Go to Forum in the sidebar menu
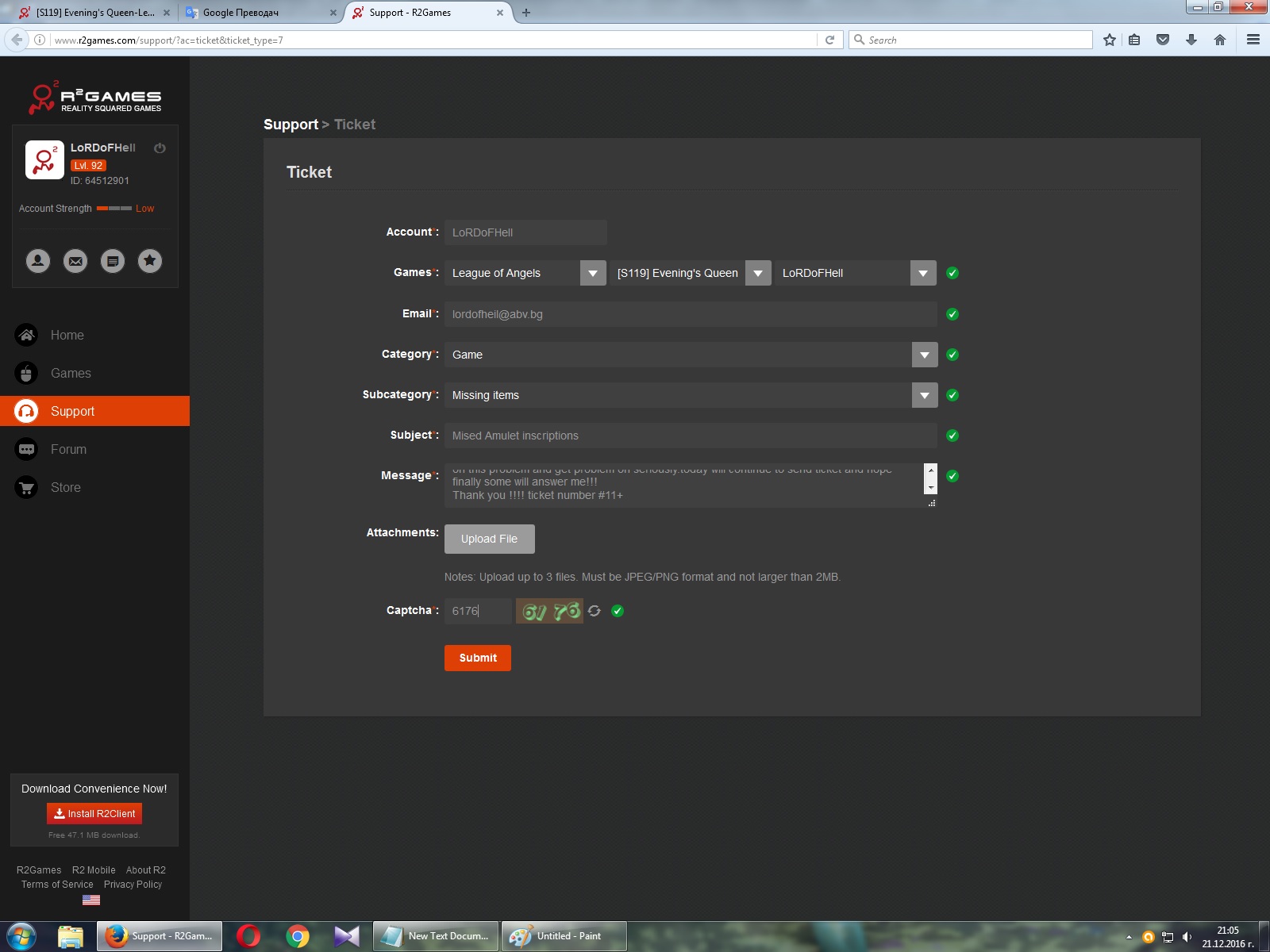1270x952 pixels. 68,449
